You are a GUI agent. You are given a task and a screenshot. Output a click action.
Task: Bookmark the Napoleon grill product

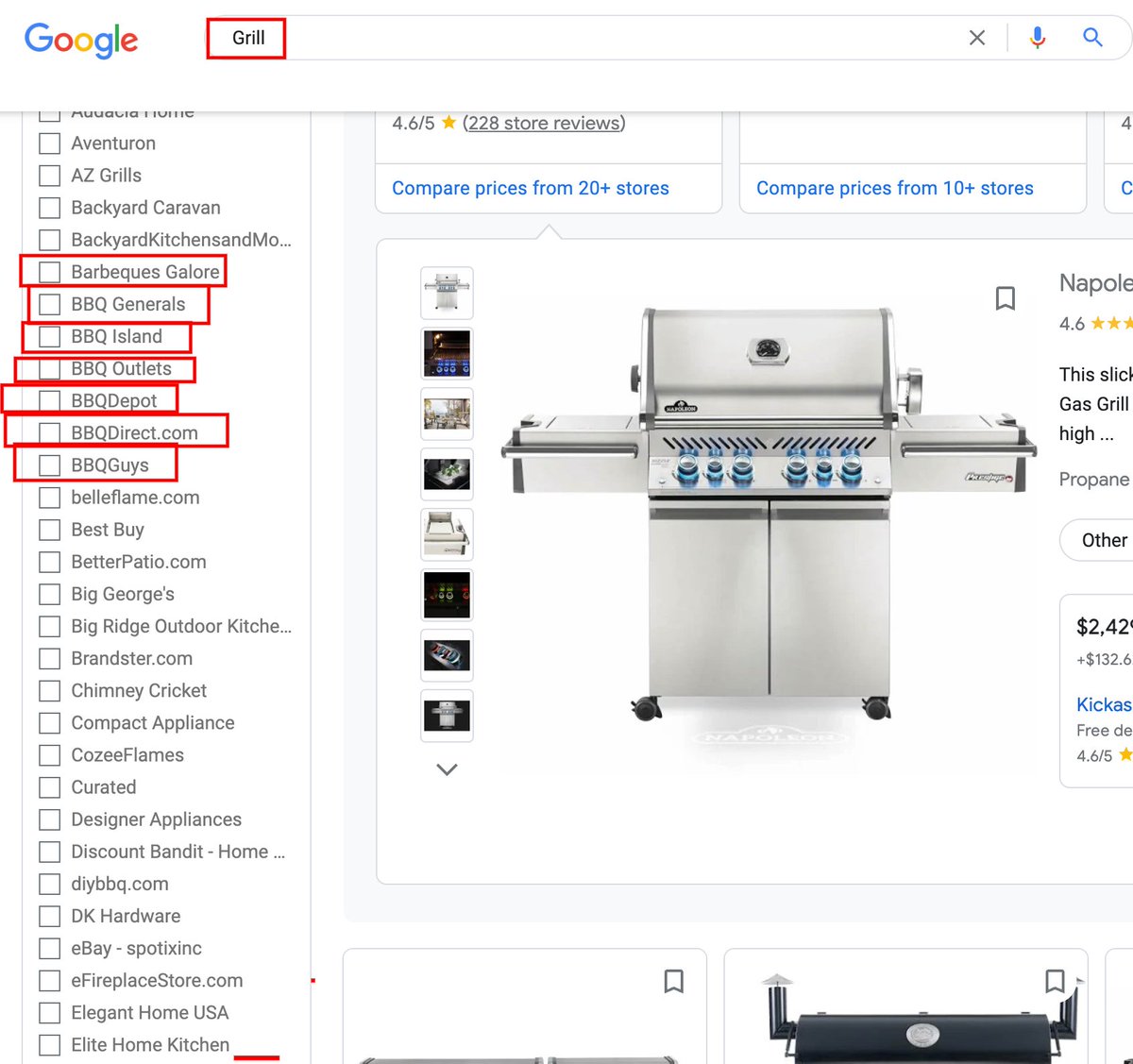tap(1006, 298)
